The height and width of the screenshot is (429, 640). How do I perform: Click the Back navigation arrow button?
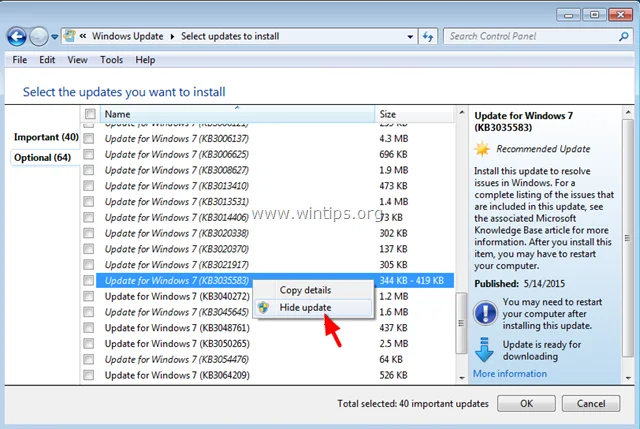[17, 37]
